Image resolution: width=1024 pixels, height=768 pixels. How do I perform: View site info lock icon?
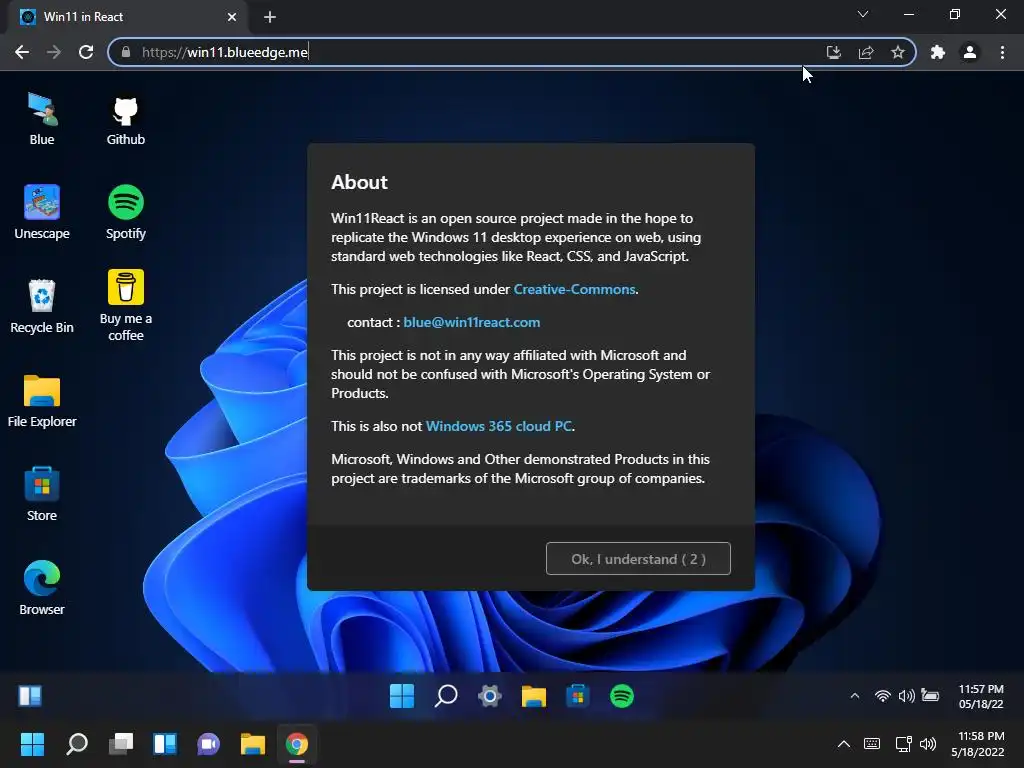[x=125, y=52]
